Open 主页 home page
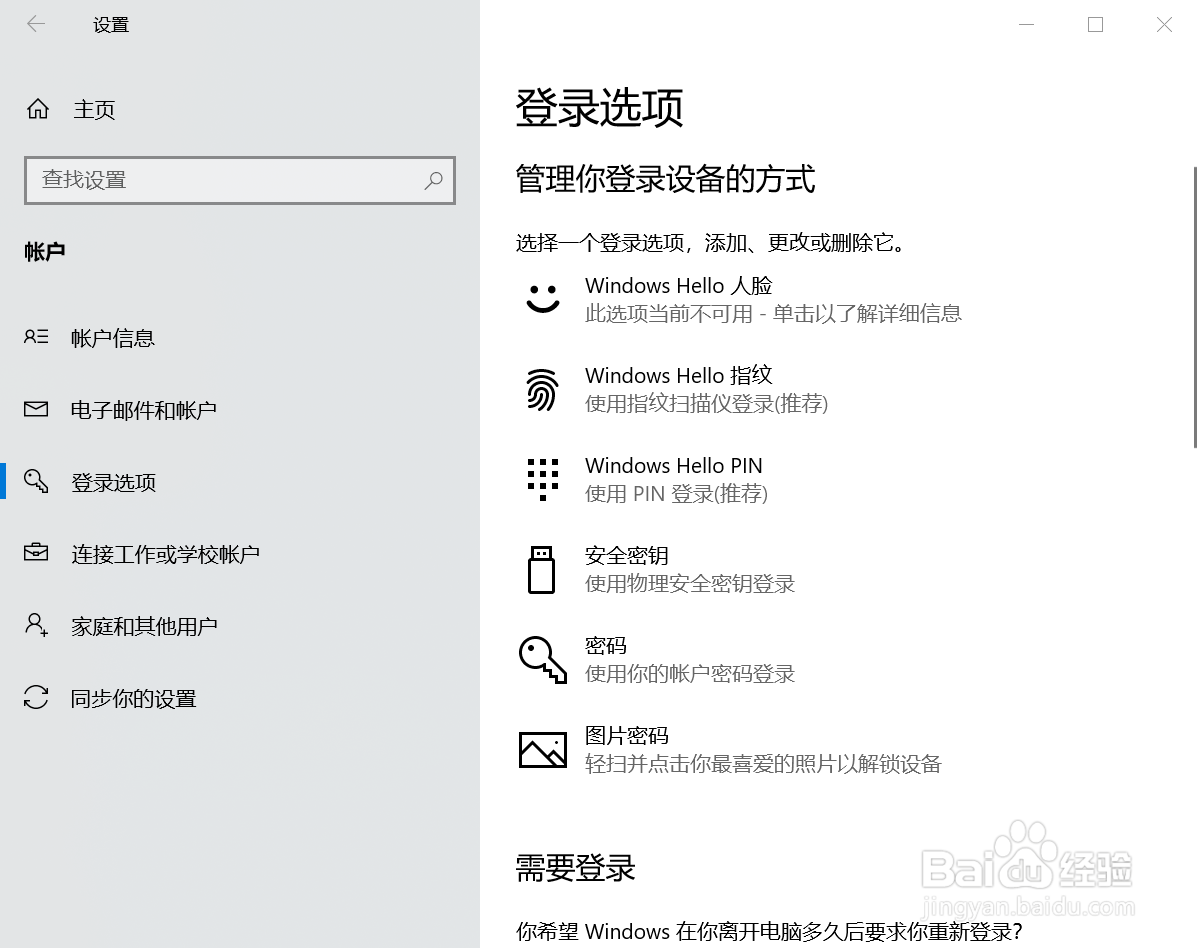The height and width of the screenshot is (948, 1200). pos(94,110)
